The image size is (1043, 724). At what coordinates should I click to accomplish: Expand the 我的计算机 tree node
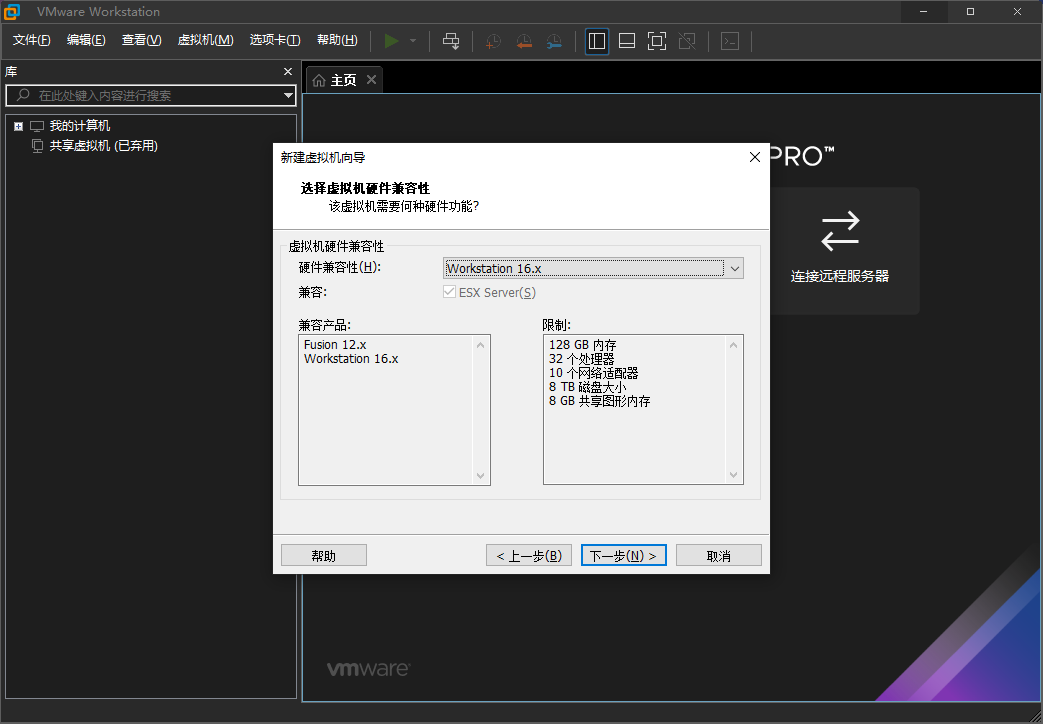tap(19, 126)
